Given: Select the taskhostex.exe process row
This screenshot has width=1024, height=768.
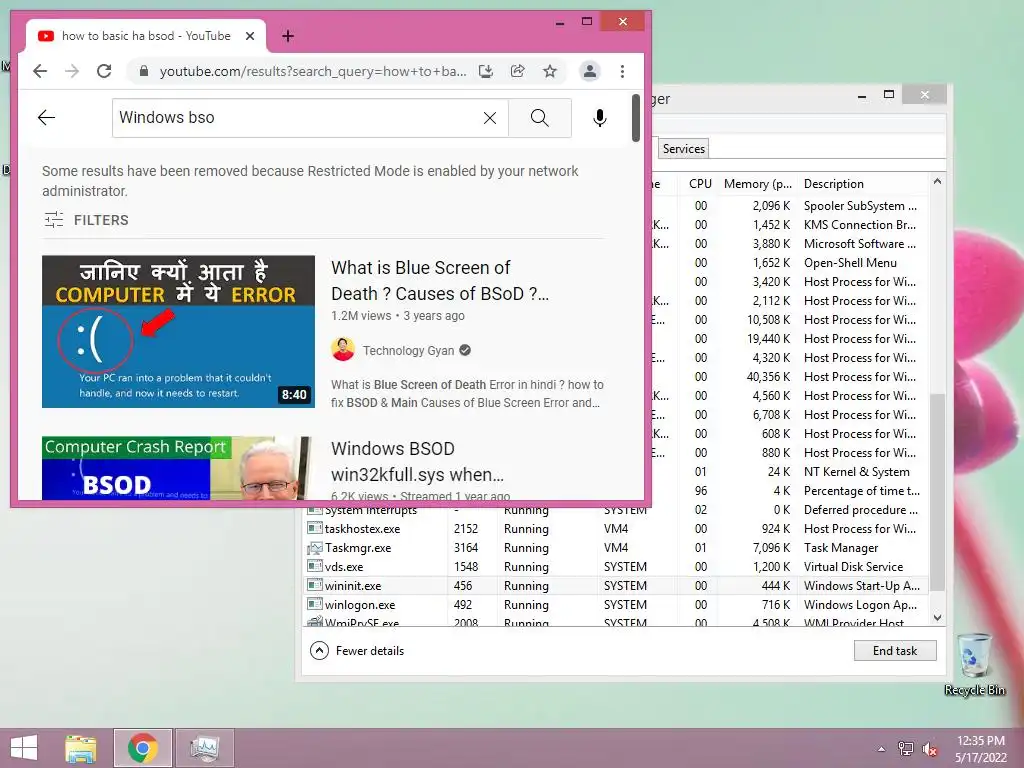Looking at the screenshot, I should tap(616, 529).
